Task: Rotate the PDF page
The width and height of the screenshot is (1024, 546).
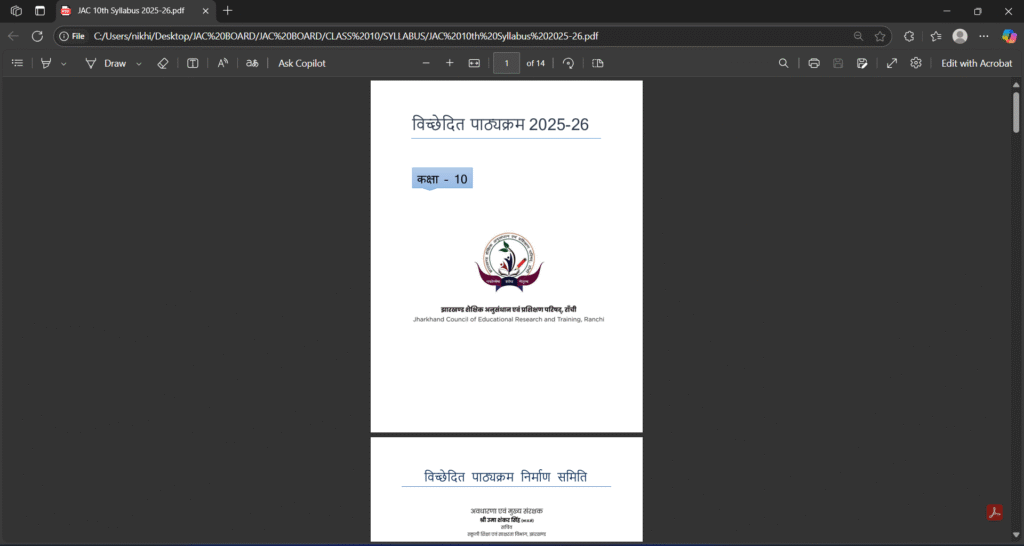Action: [568, 63]
